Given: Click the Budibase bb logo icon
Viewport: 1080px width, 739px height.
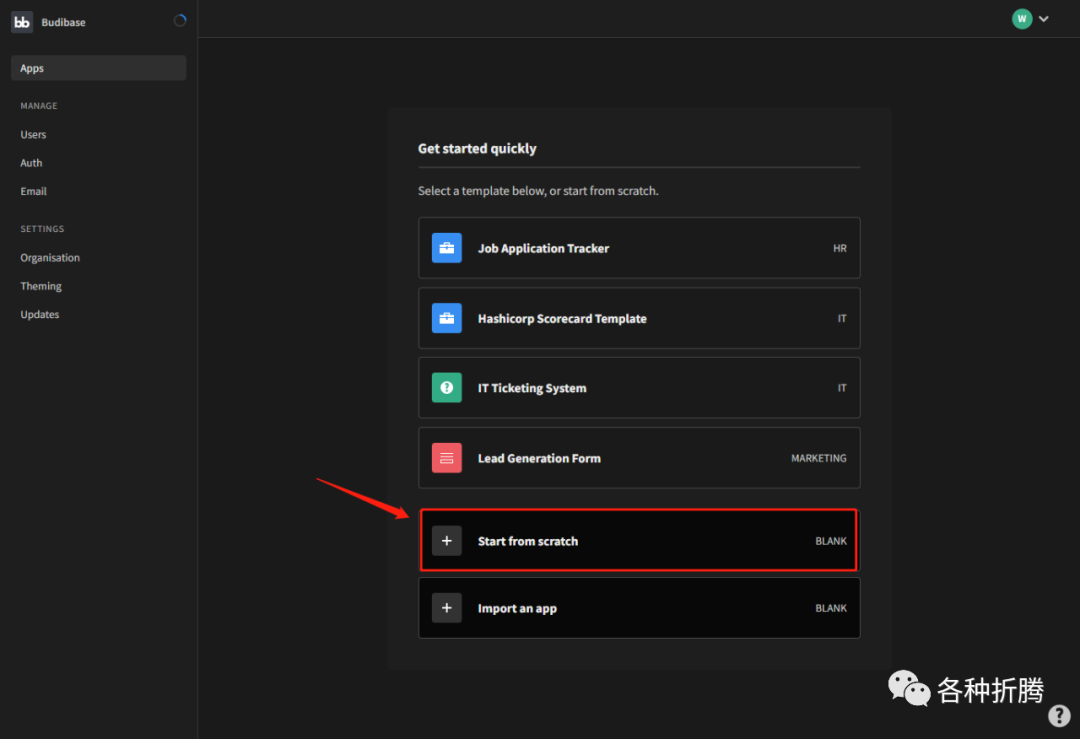Looking at the screenshot, I should coord(22,22).
